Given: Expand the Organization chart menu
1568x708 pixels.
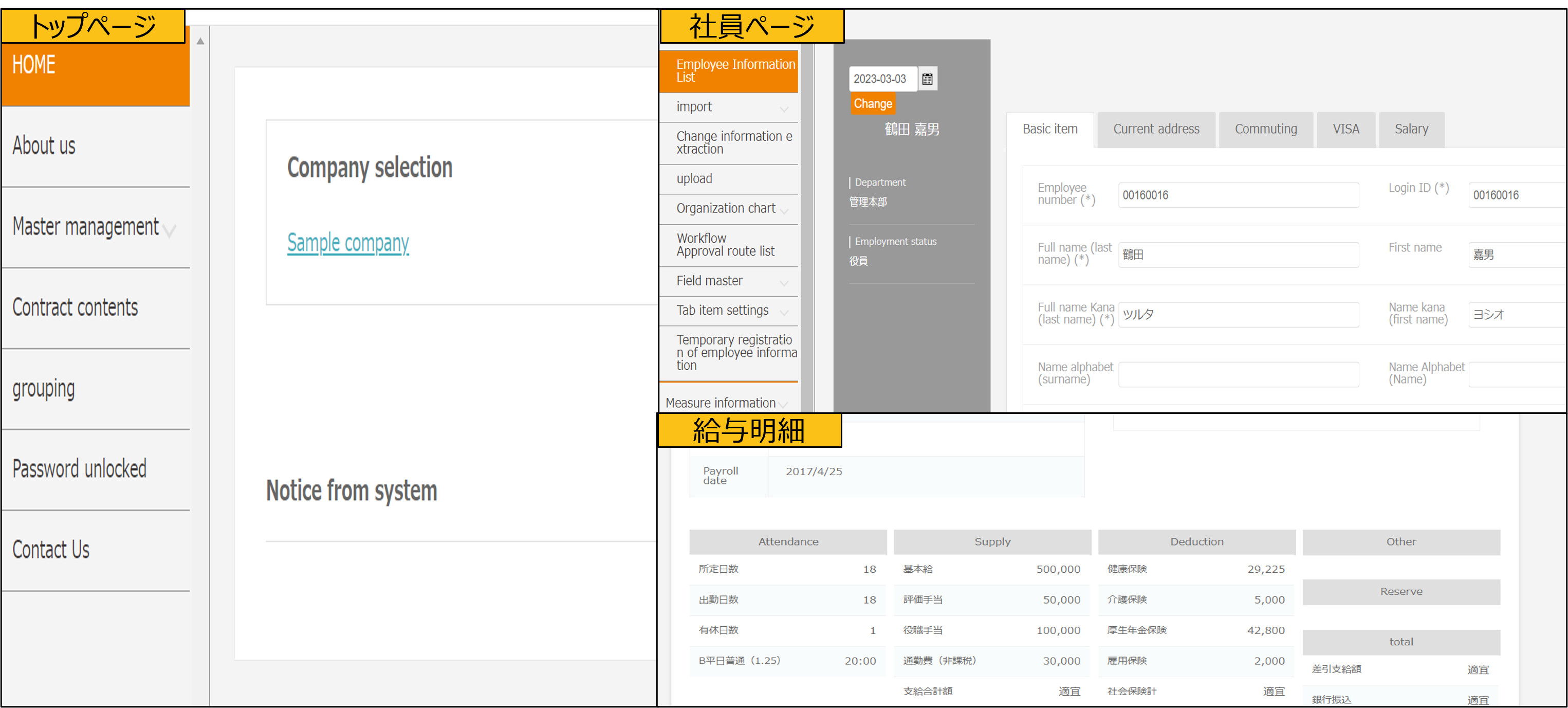Looking at the screenshot, I should [x=784, y=211].
